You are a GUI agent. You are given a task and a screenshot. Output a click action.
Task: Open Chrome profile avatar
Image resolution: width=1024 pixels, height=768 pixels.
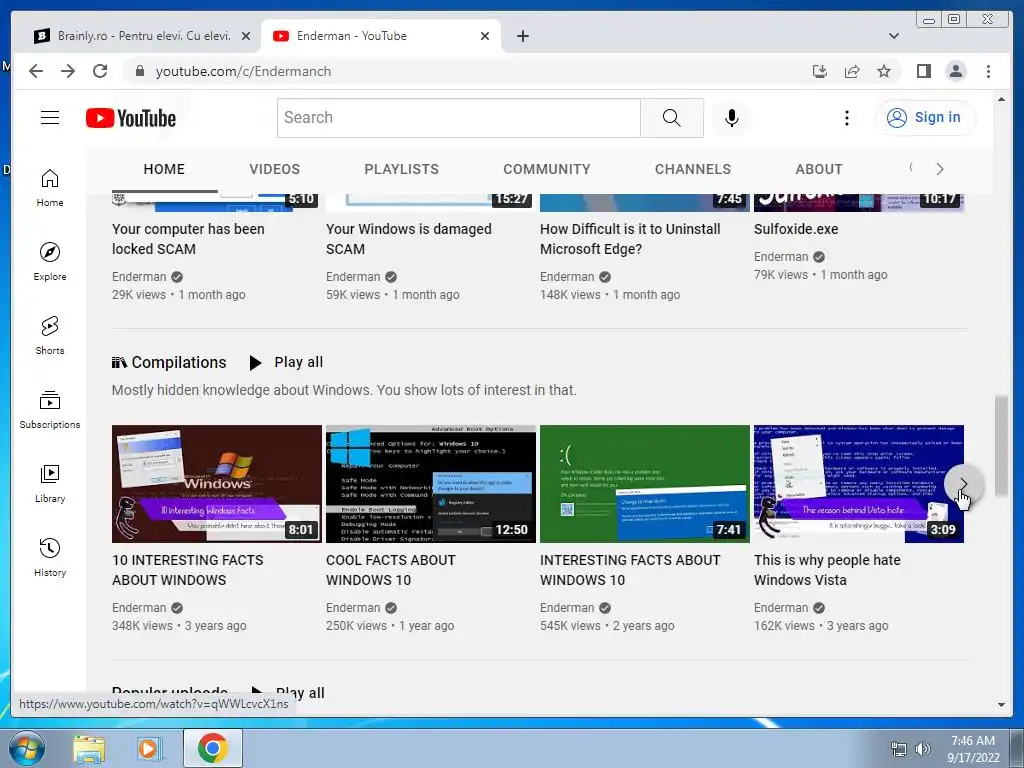955,71
